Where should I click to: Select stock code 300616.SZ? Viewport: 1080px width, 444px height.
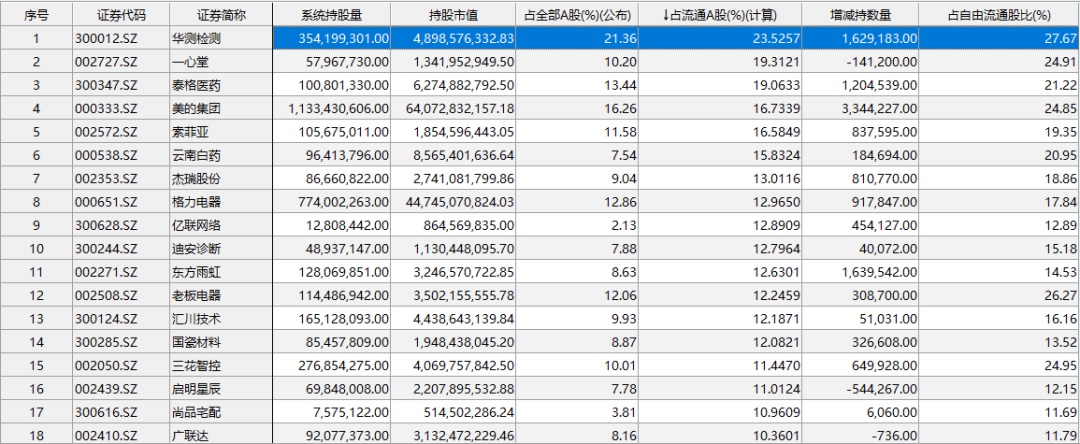point(121,412)
